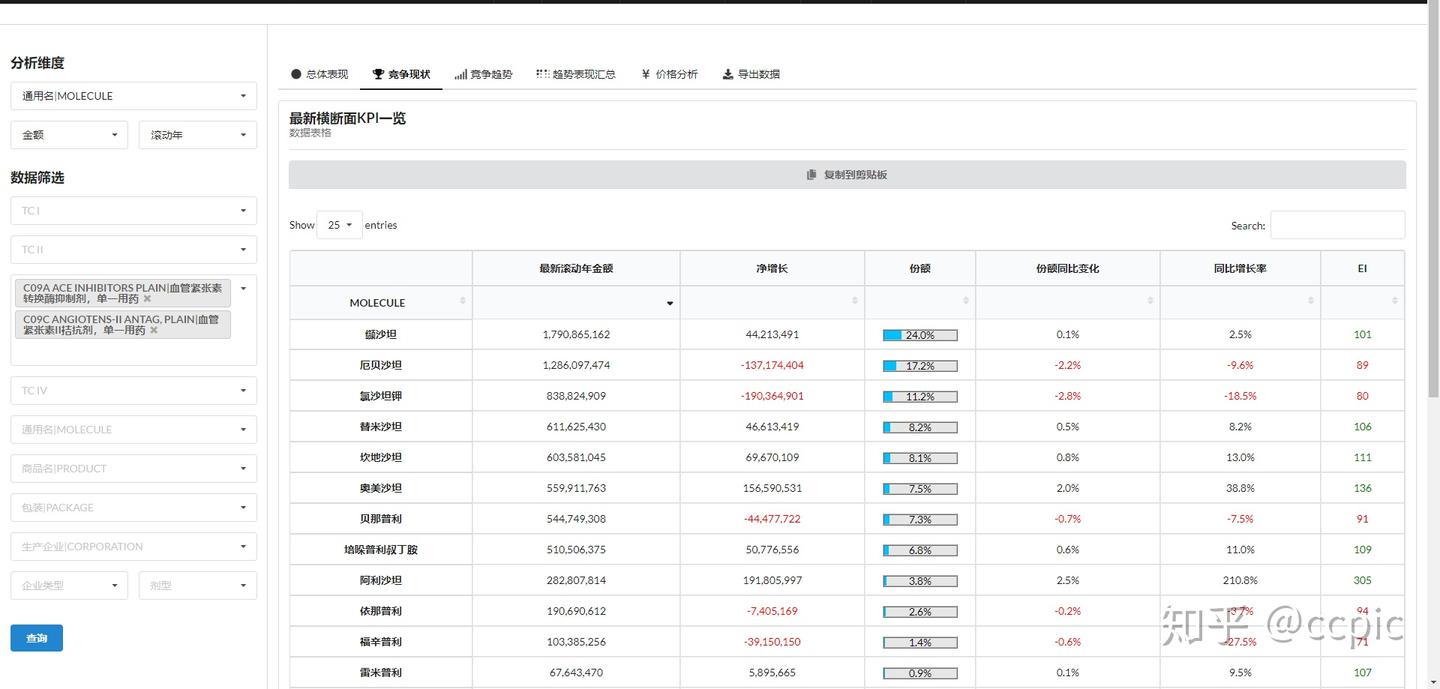This screenshot has height=689, width=1440.
Task: Click inside the Search input field
Action: point(1337,225)
